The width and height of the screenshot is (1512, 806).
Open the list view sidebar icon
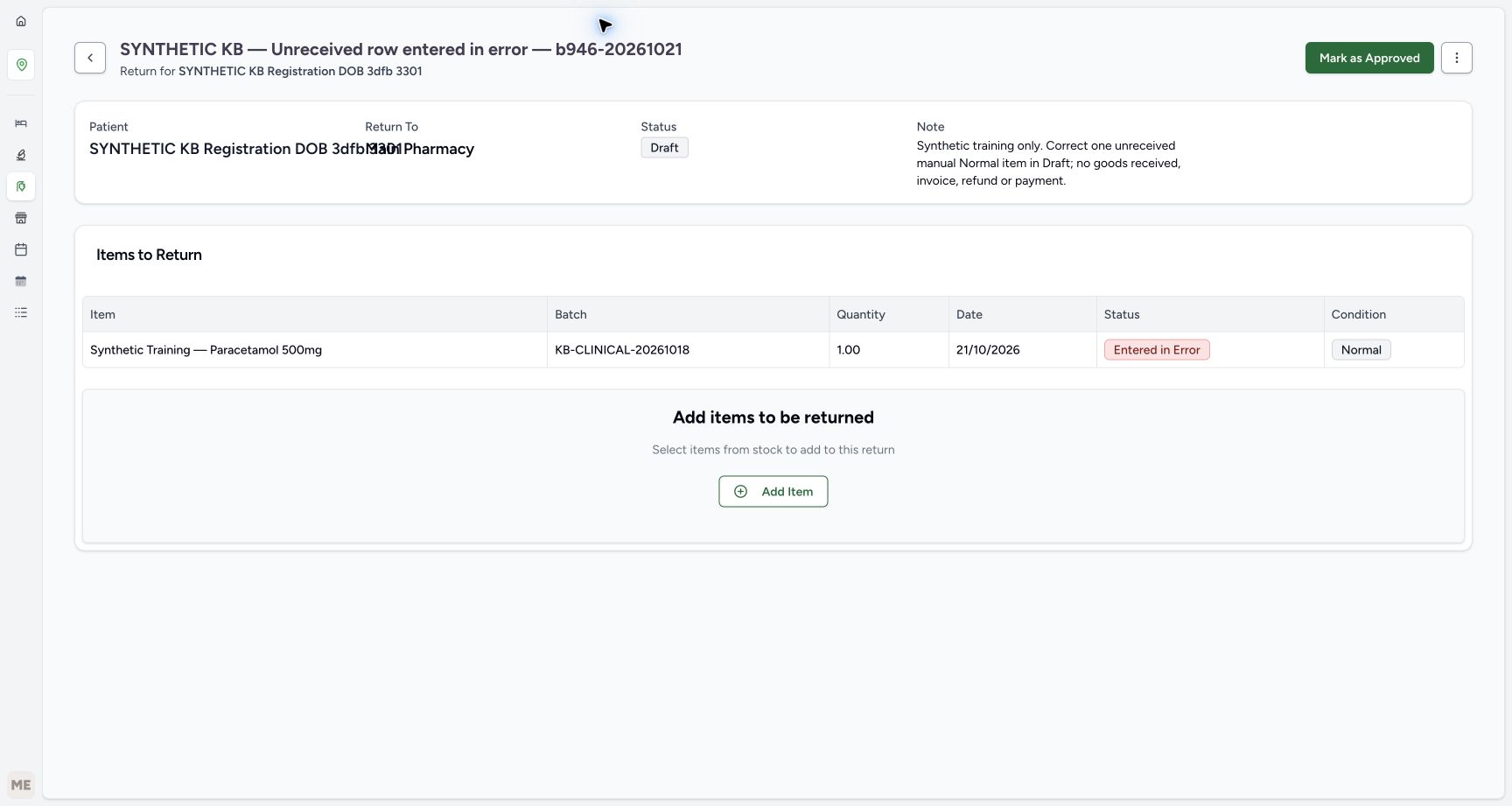(21, 312)
